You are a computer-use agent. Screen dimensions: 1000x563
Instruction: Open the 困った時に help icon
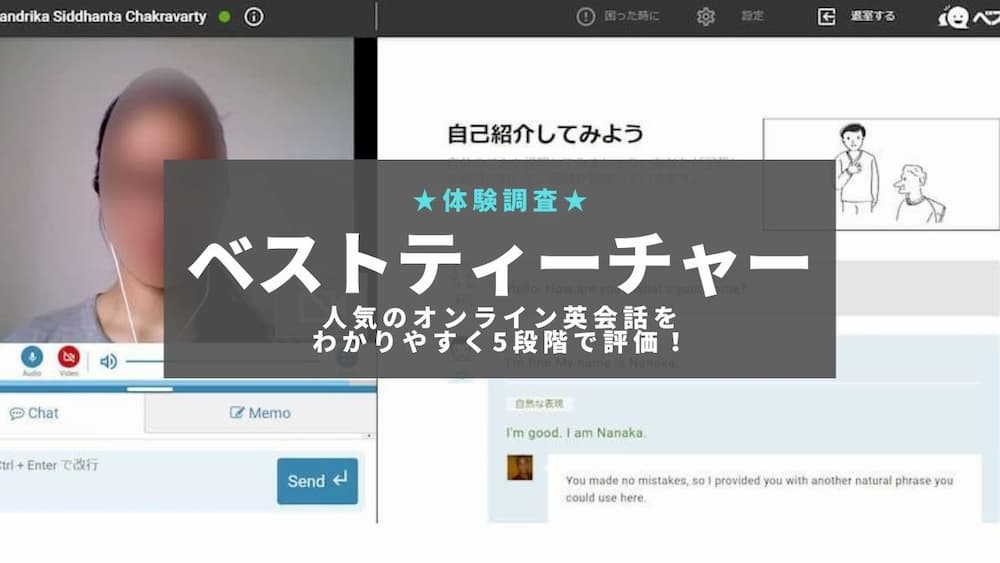pyautogui.click(x=585, y=17)
